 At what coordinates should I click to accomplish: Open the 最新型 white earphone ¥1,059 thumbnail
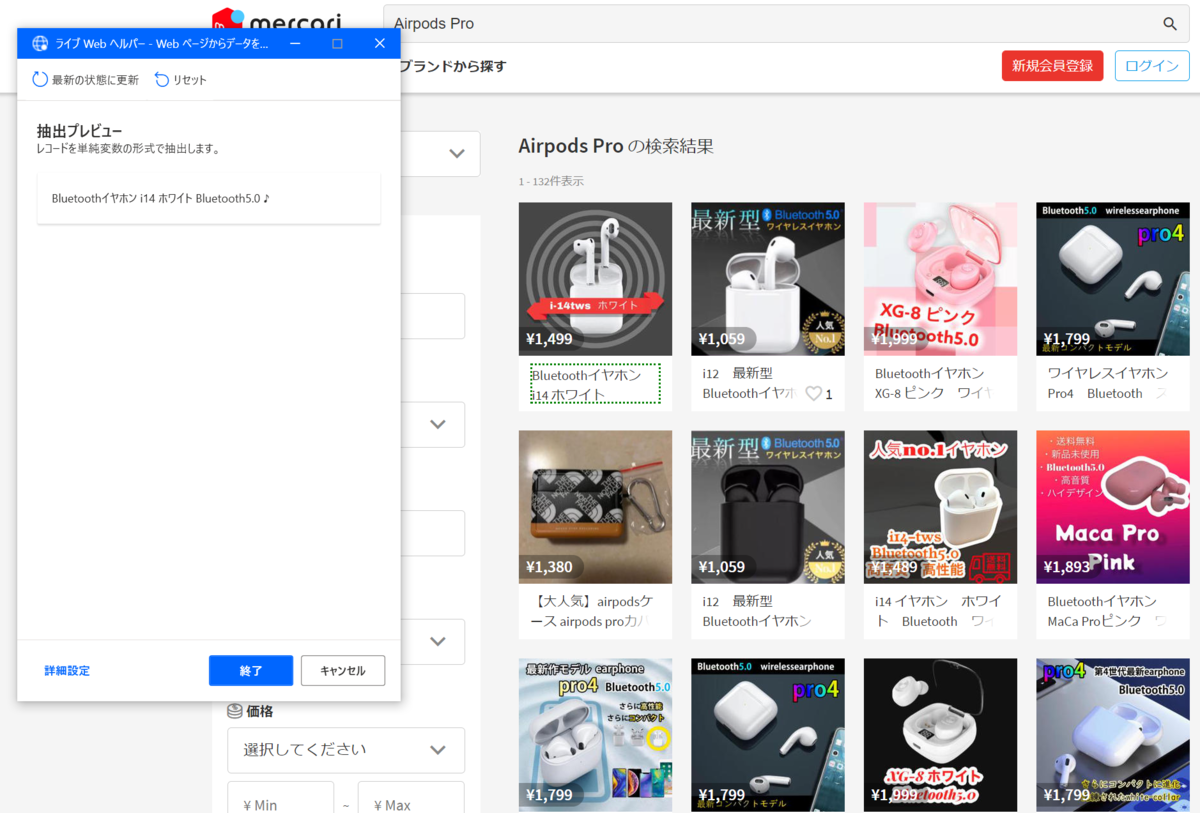pyautogui.click(x=768, y=279)
